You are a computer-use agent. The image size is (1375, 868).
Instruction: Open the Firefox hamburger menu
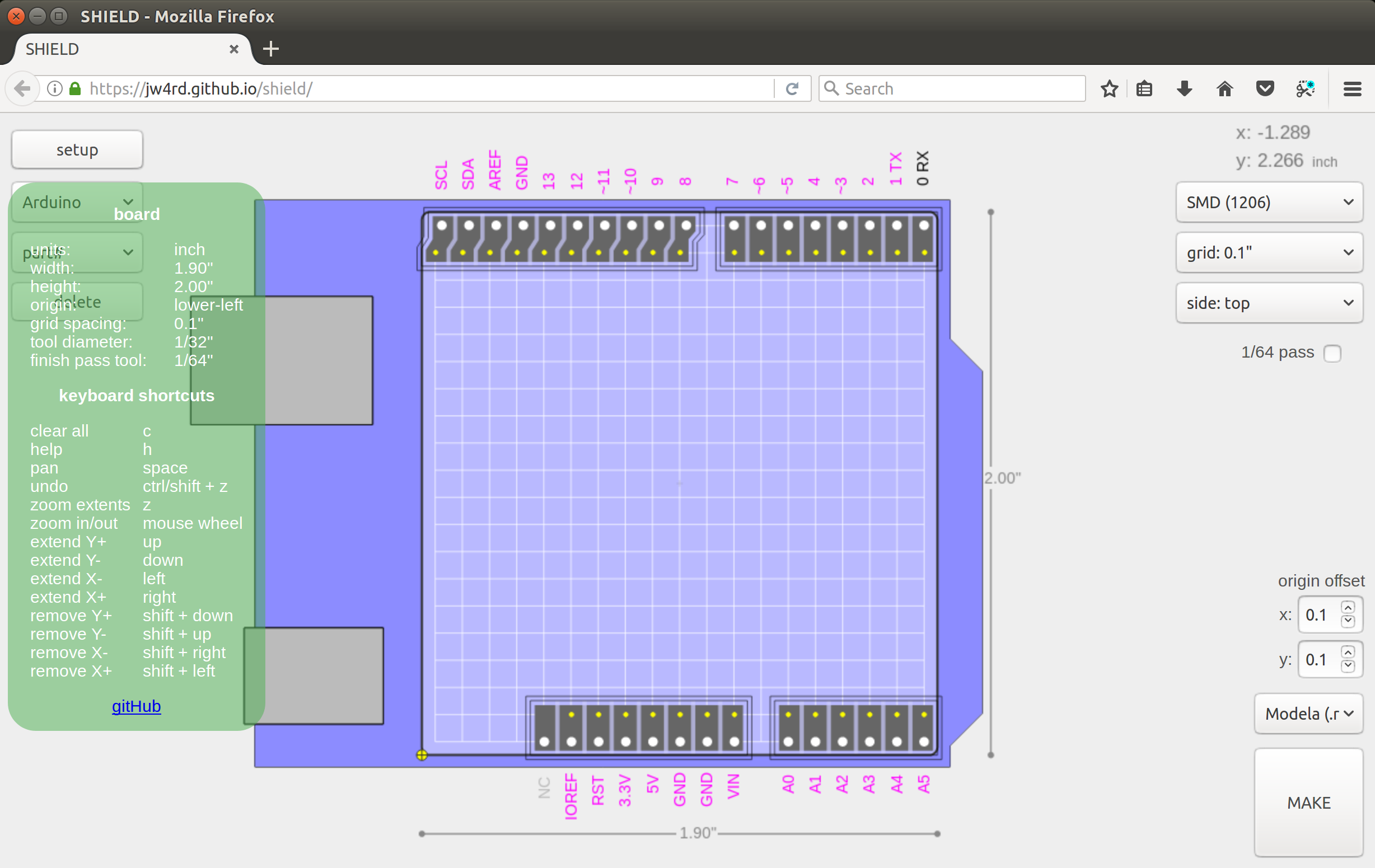click(1352, 88)
